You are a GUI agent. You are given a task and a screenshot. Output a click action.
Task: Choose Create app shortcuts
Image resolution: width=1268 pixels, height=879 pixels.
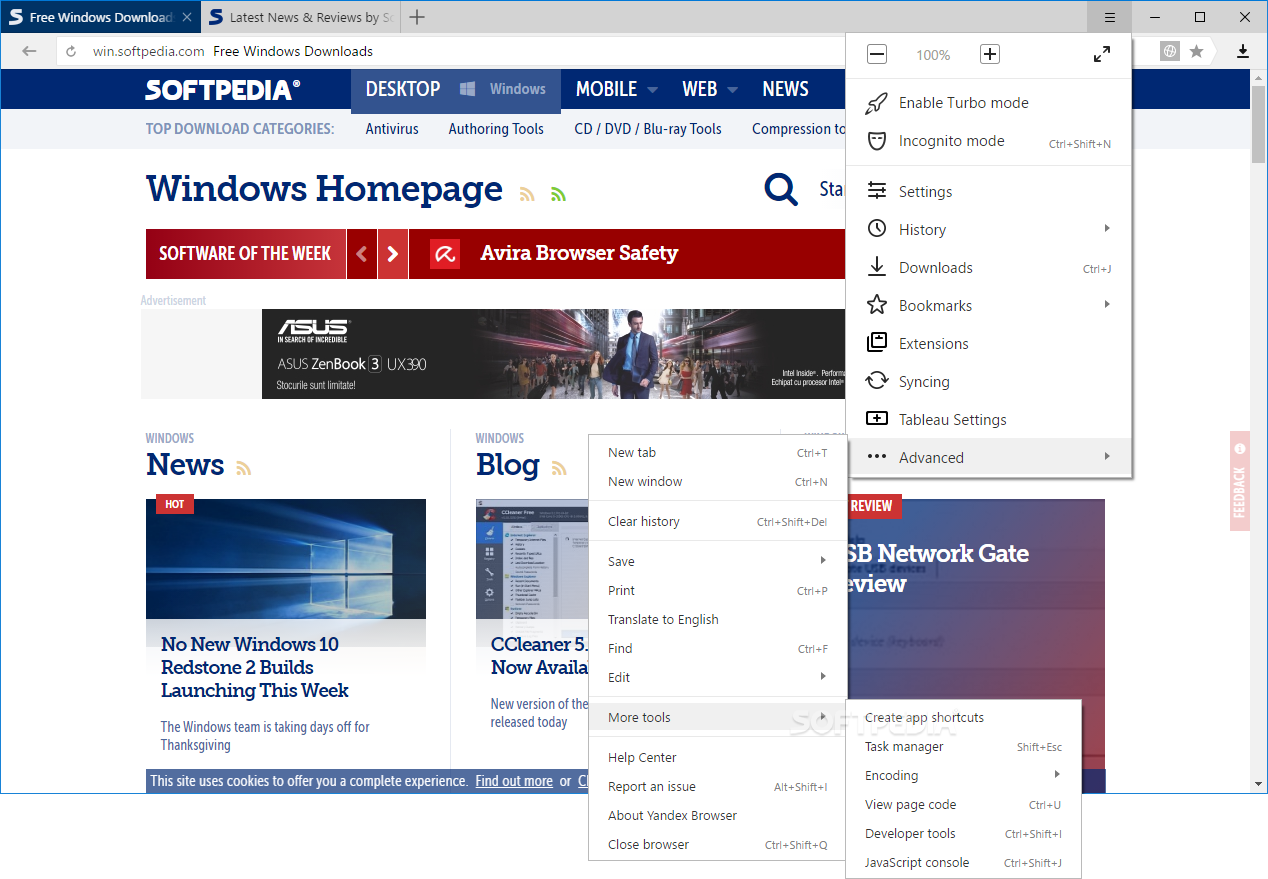pyautogui.click(x=963, y=718)
